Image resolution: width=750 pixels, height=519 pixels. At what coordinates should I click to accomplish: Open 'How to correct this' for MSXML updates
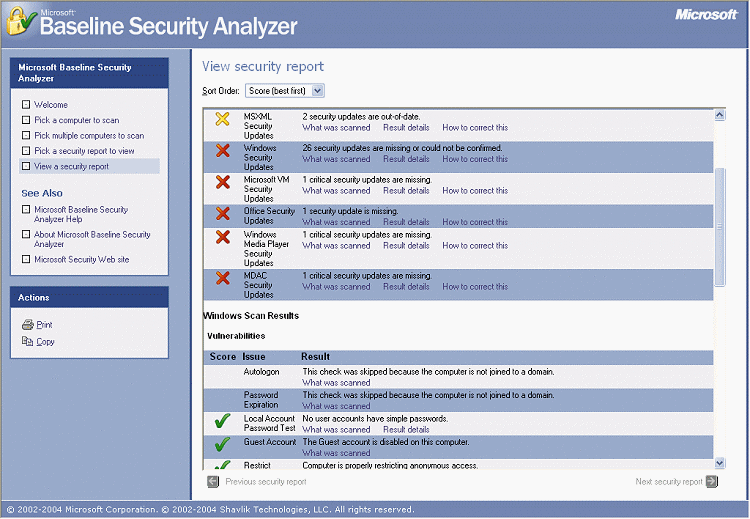click(x=475, y=128)
